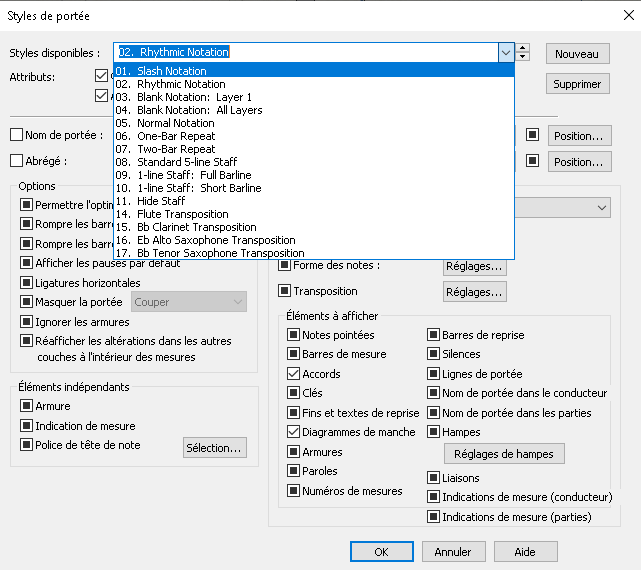The height and width of the screenshot is (570, 641).
Task: Toggle the Abrégé checkbox
Action: 16,161
